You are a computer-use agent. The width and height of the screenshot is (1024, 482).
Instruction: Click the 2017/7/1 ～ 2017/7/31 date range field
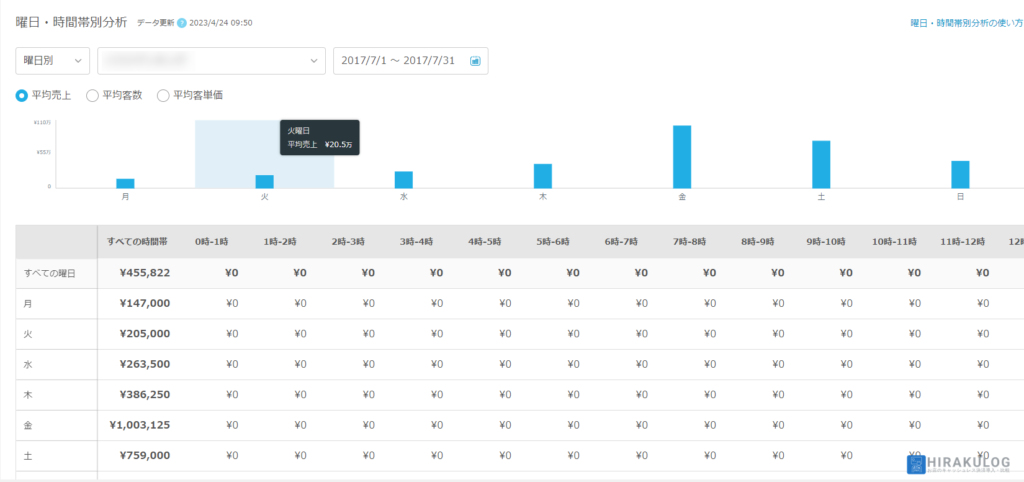[400, 61]
